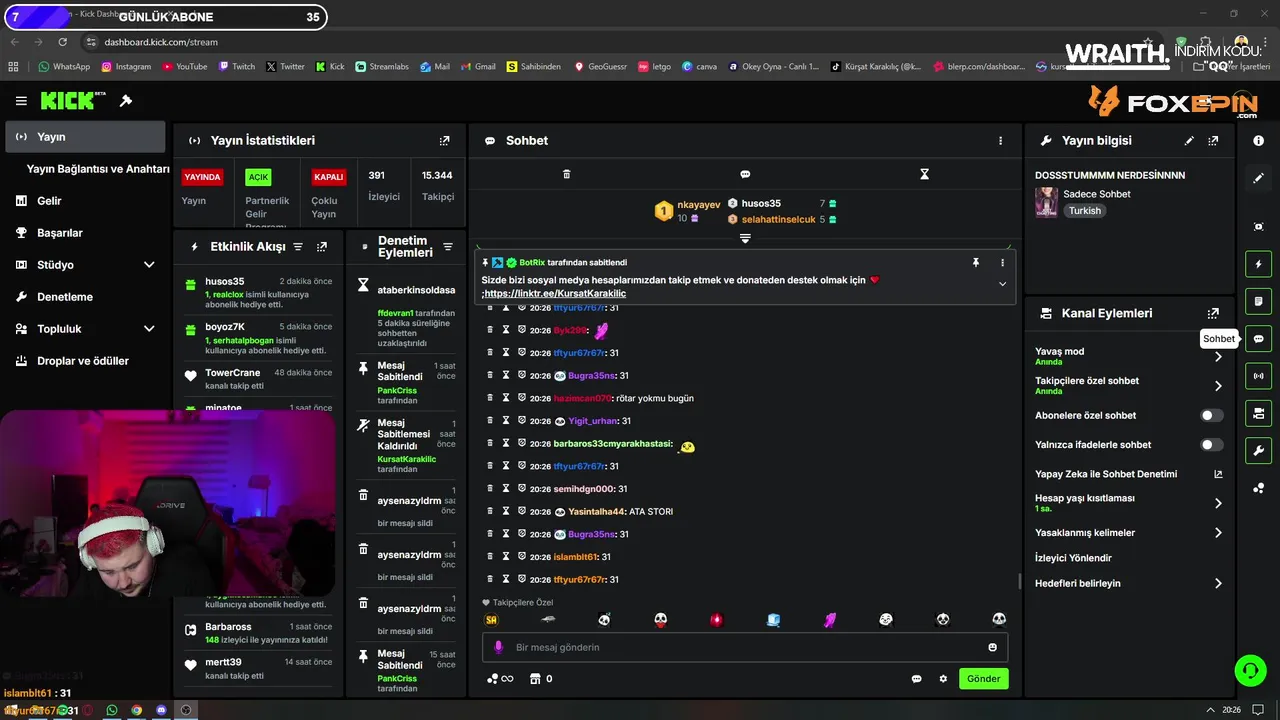Image resolution: width=1280 pixels, height=720 pixels.
Task: Click the speech bubble icon in the chat toolbar
Action: [x=745, y=174]
